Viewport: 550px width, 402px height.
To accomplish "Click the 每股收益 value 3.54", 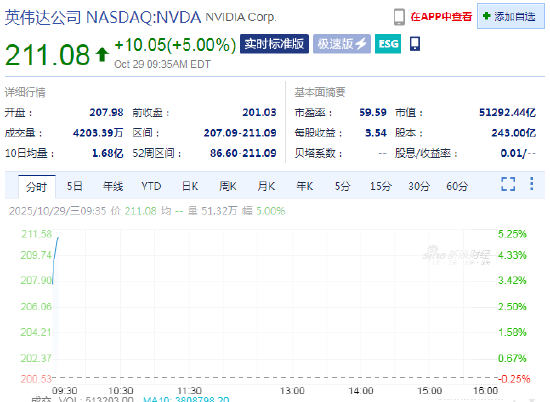I will click(x=376, y=133).
